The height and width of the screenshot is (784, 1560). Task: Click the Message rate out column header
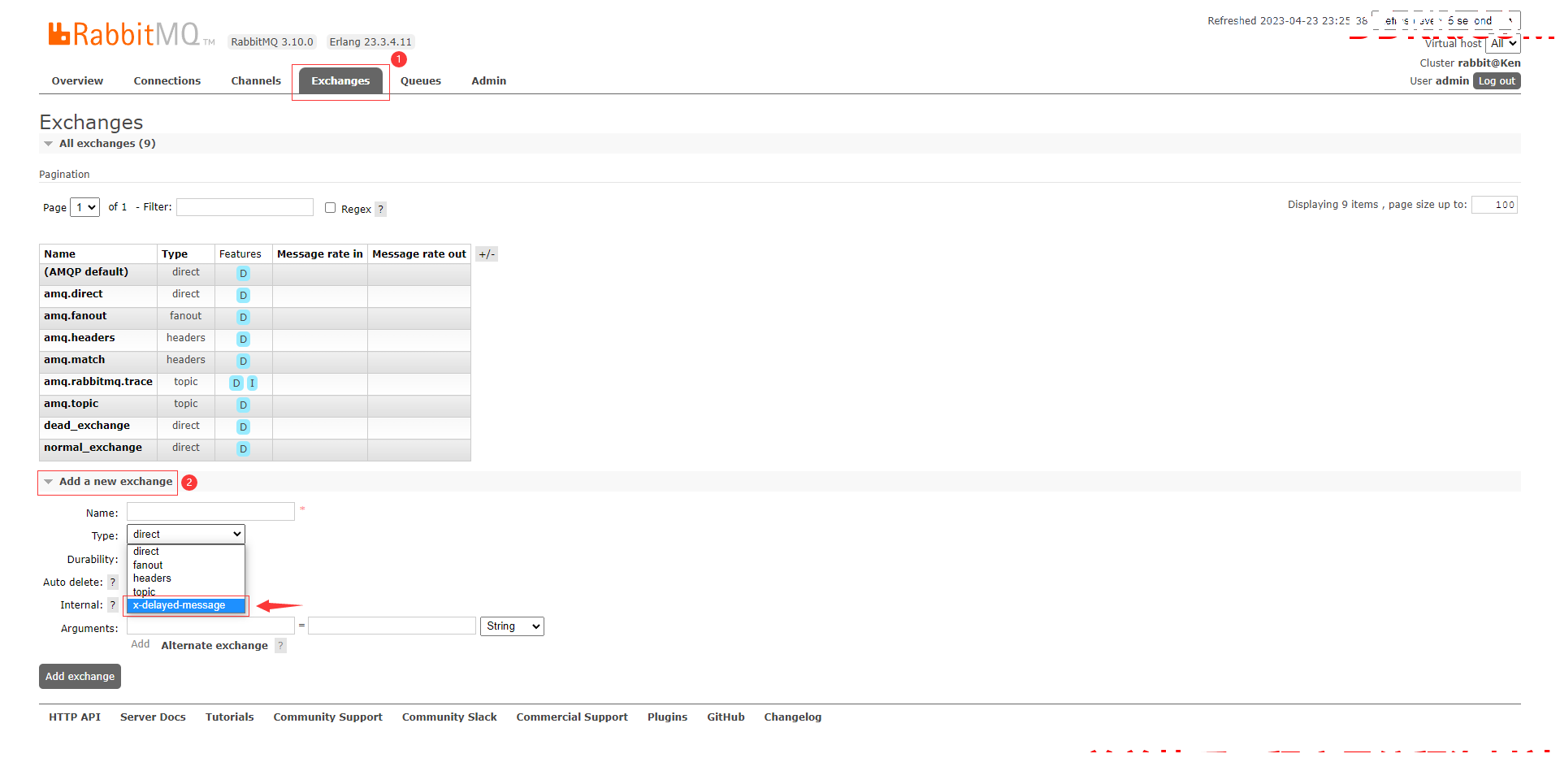pyautogui.click(x=419, y=254)
